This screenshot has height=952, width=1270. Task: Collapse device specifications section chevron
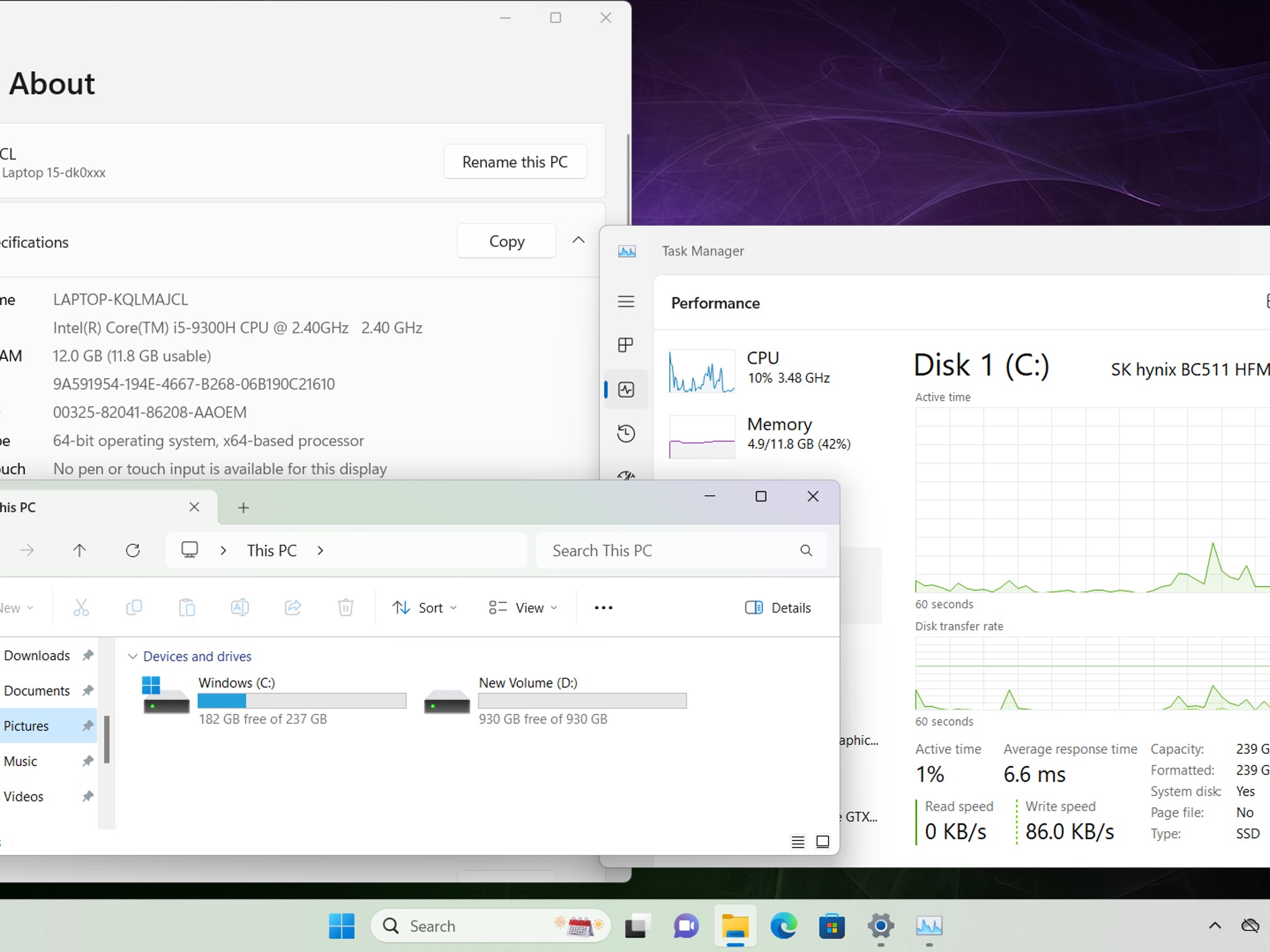pos(578,240)
